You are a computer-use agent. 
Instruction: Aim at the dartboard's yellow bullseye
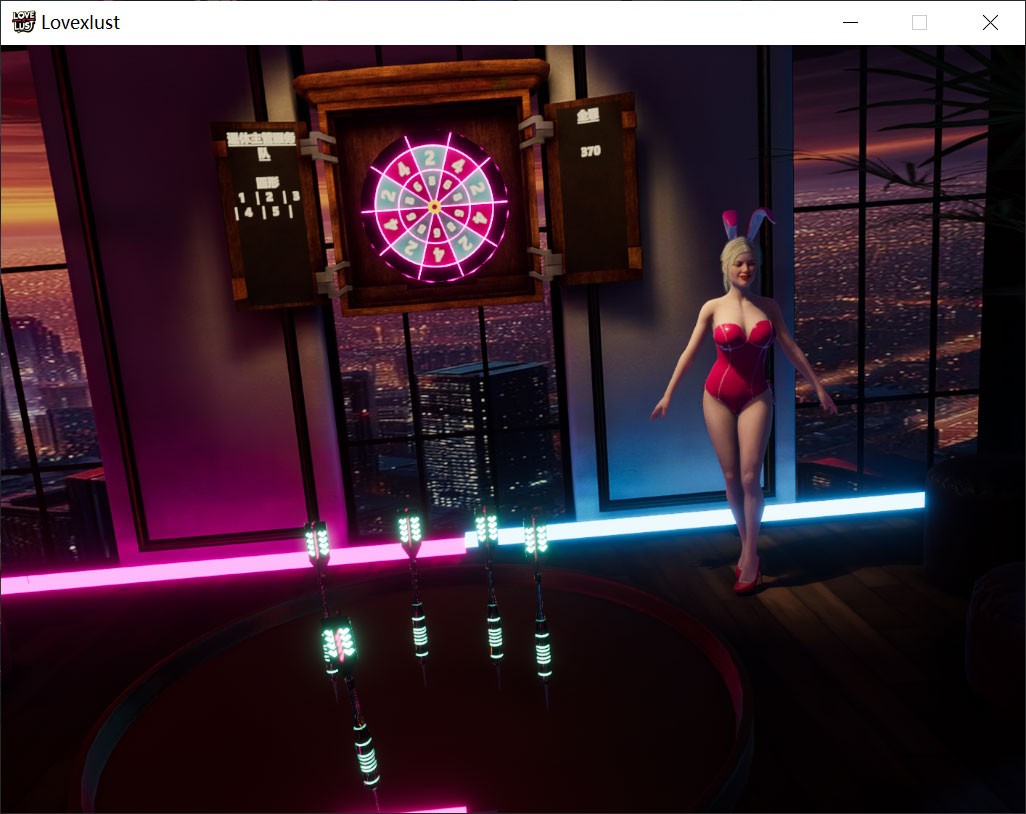[434, 206]
